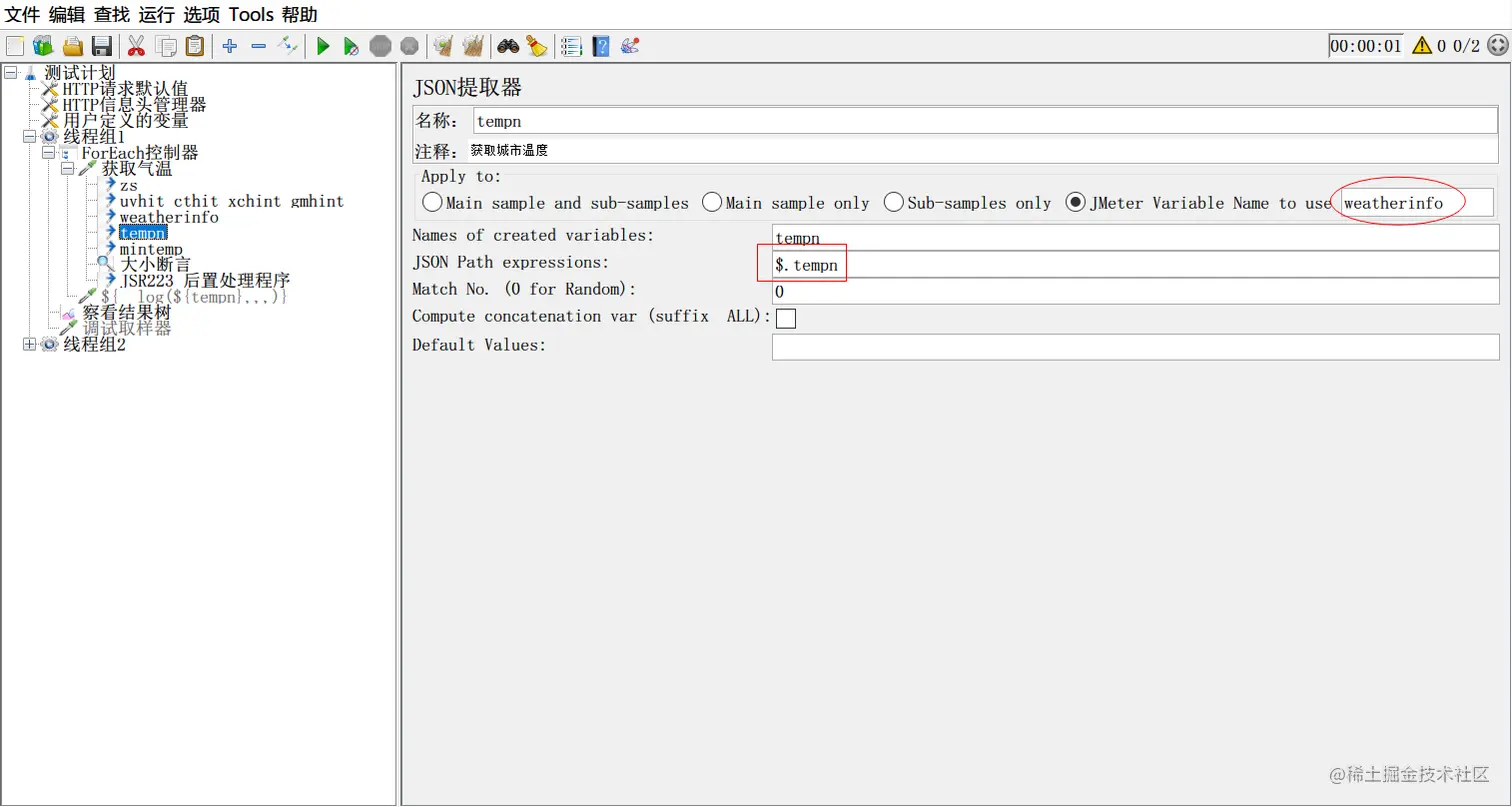Select the 察看结果树 listener node
The image size is (1512, 807).
126,313
